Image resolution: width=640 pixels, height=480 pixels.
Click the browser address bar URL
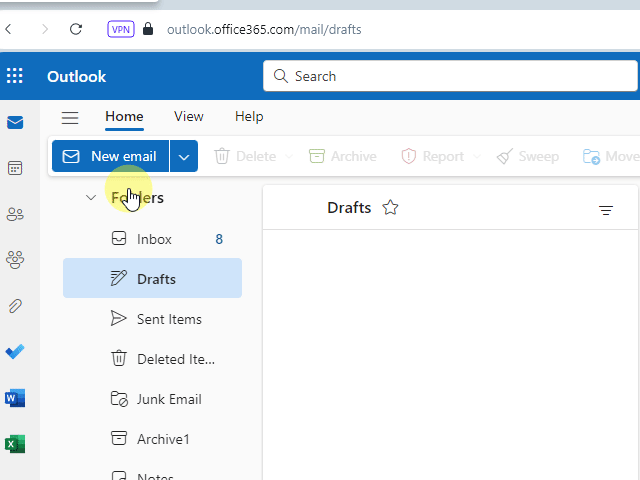pyautogui.click(x=264, y=29)
